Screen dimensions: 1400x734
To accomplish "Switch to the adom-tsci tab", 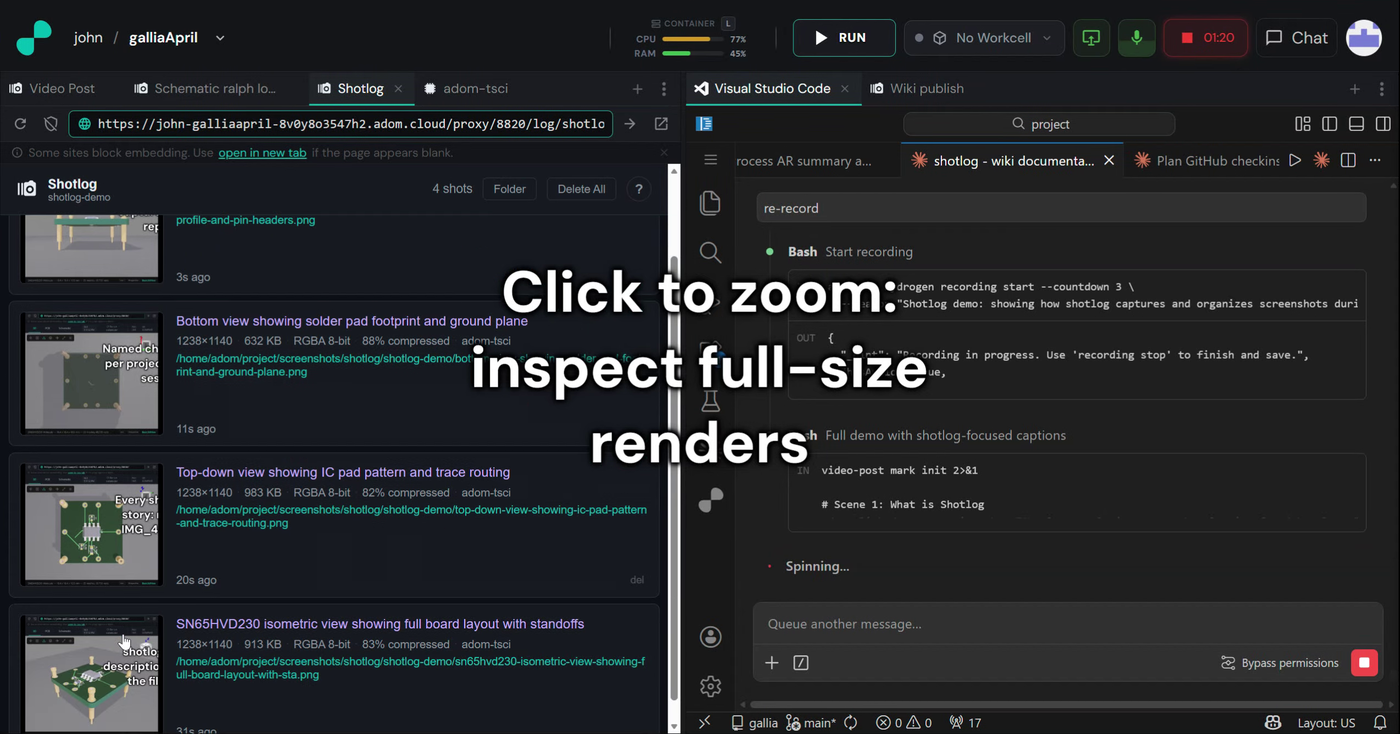I will 466,89.
